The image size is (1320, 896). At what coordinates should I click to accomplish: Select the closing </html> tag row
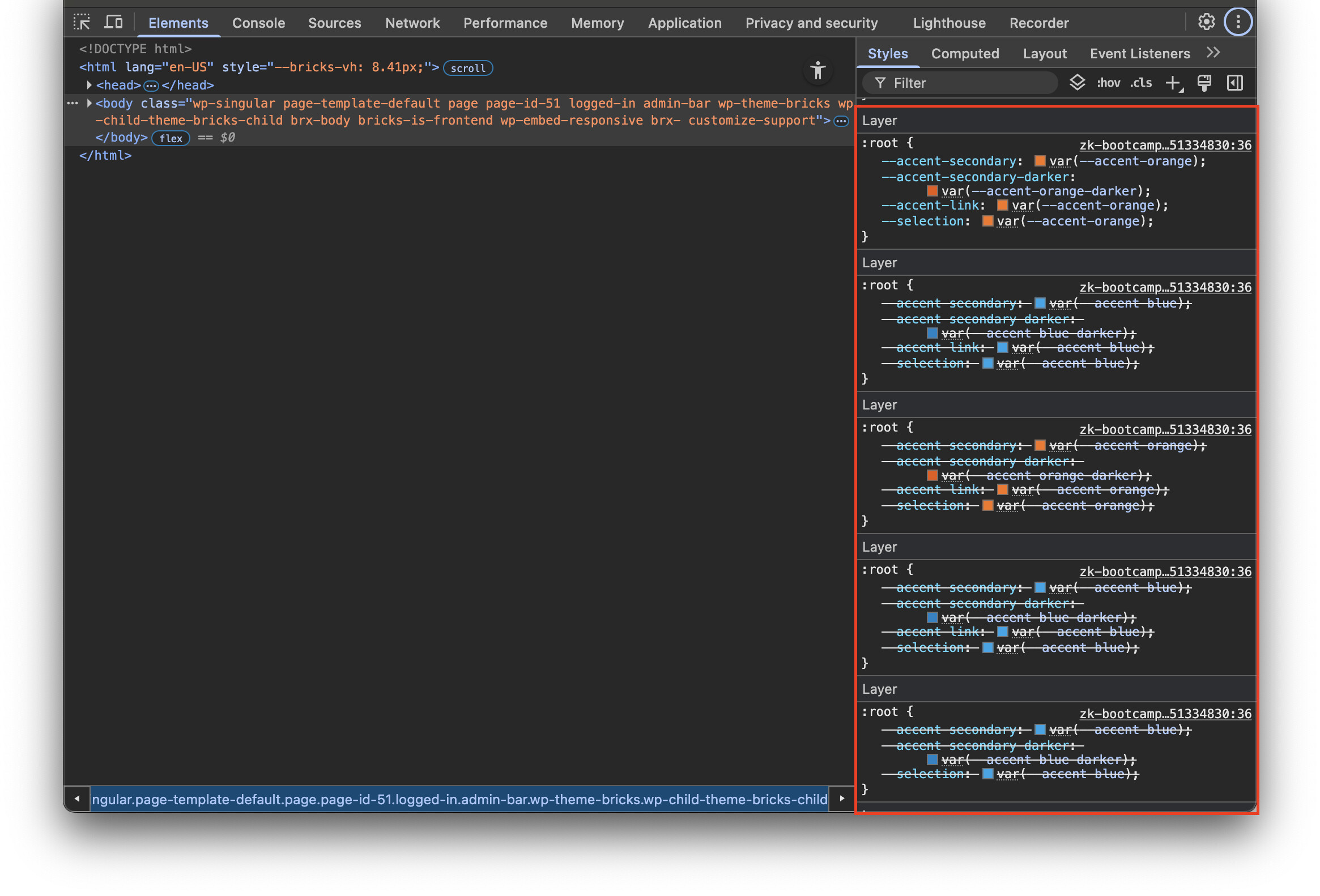(x=105, y=156)
